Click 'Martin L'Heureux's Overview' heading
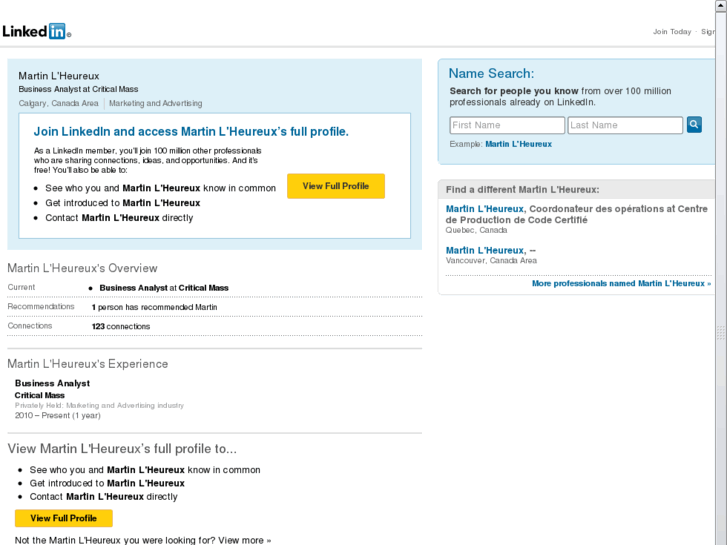727x545 pixels. point(83,268)
